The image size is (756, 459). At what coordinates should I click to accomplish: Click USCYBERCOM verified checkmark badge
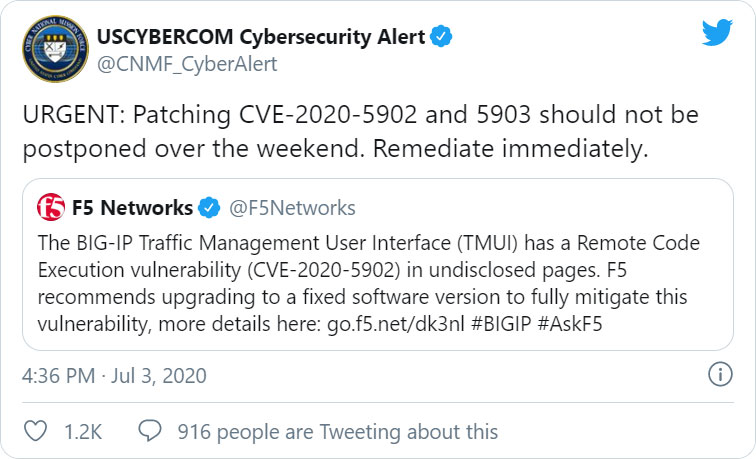click(x=441, y=36)
